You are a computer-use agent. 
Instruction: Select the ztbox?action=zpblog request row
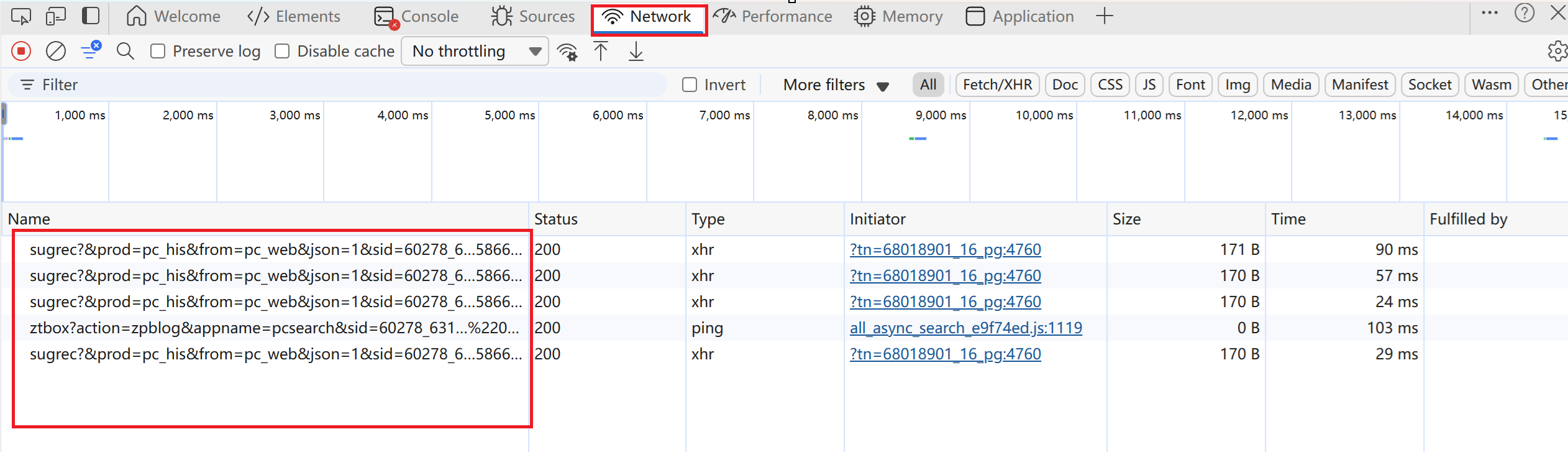(783, 328)
